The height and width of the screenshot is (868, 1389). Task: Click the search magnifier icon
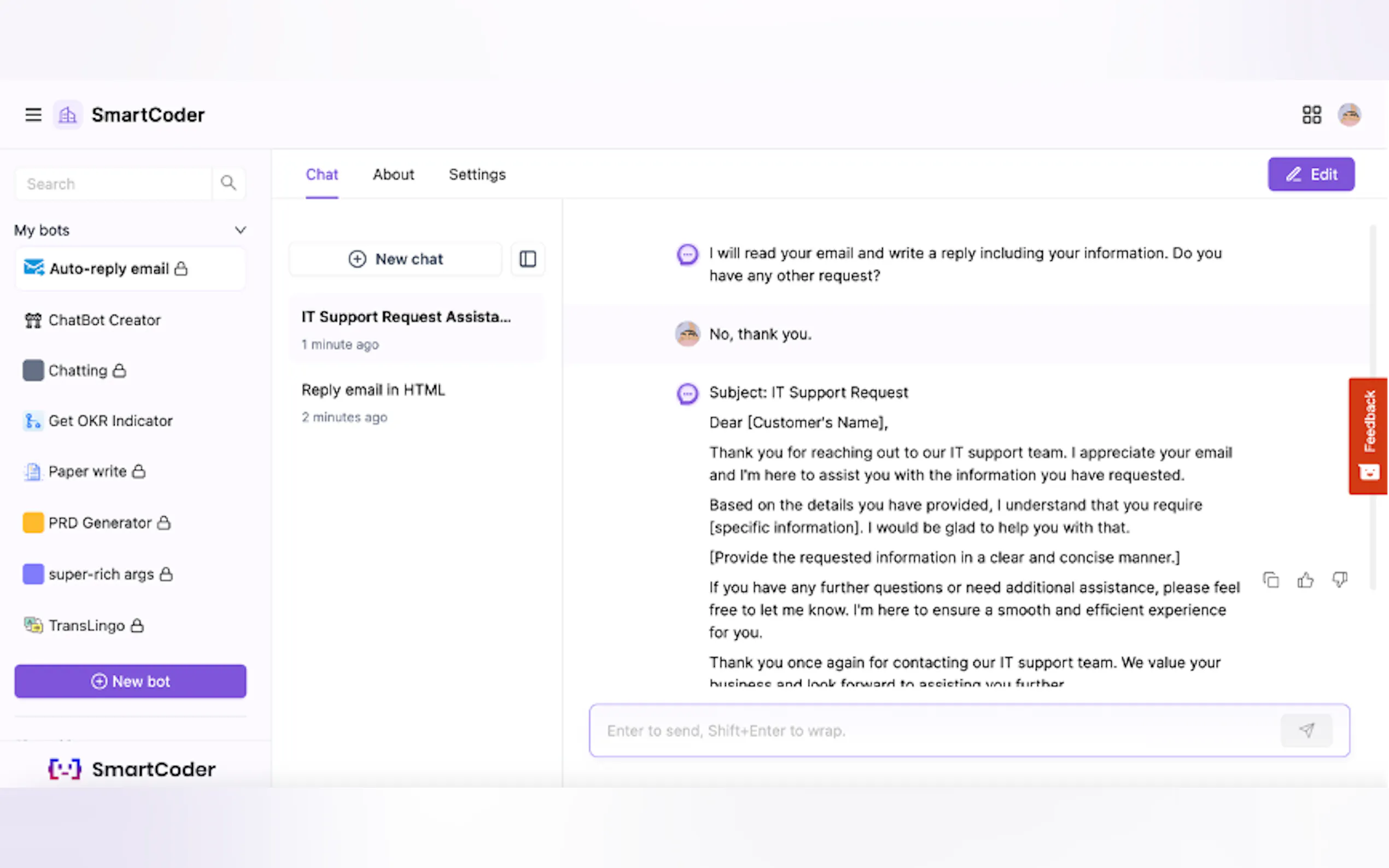pos(229,183)
